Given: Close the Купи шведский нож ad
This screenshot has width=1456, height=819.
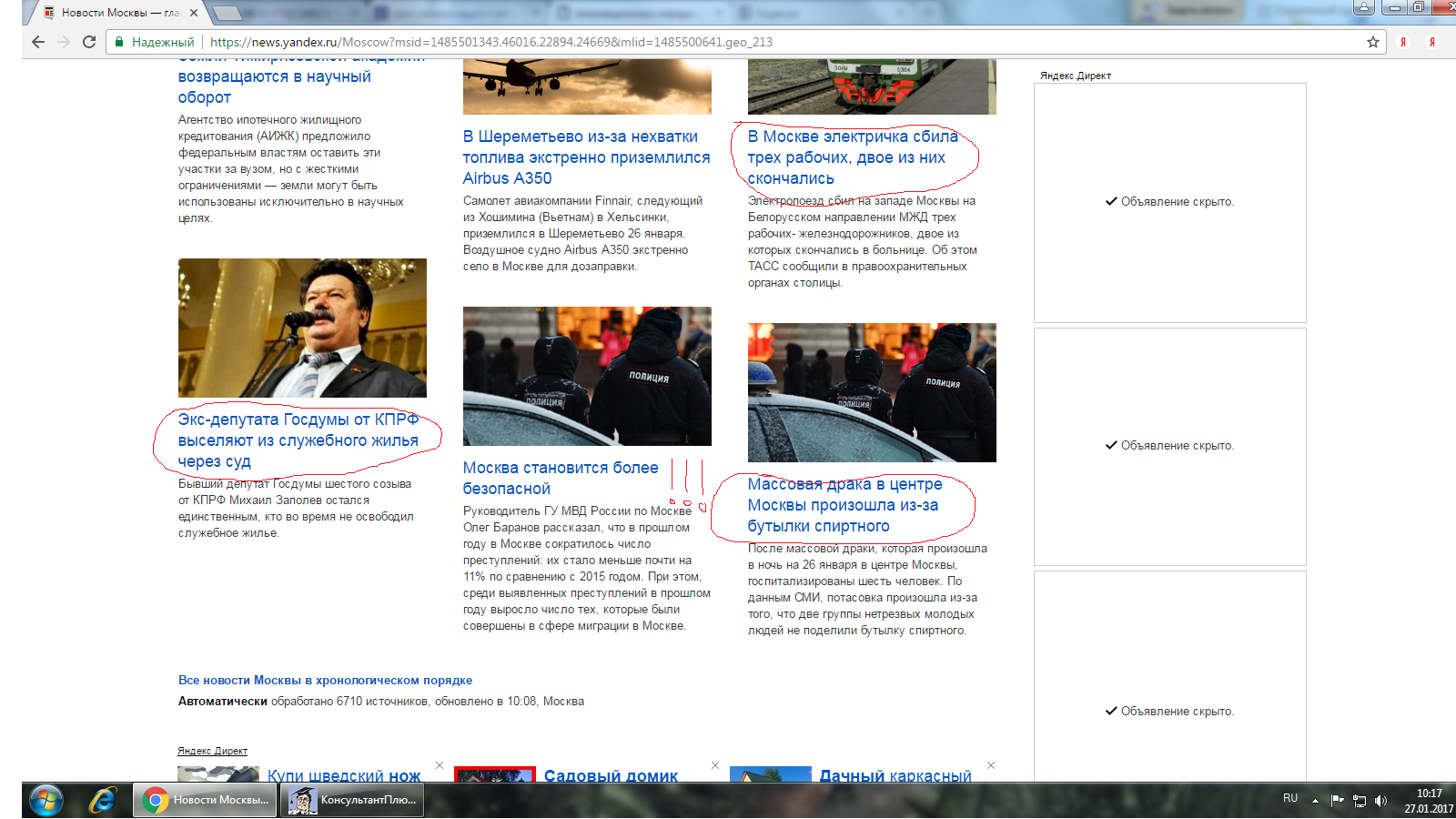Looking at the screenshot, I should (x=440, y=765).
